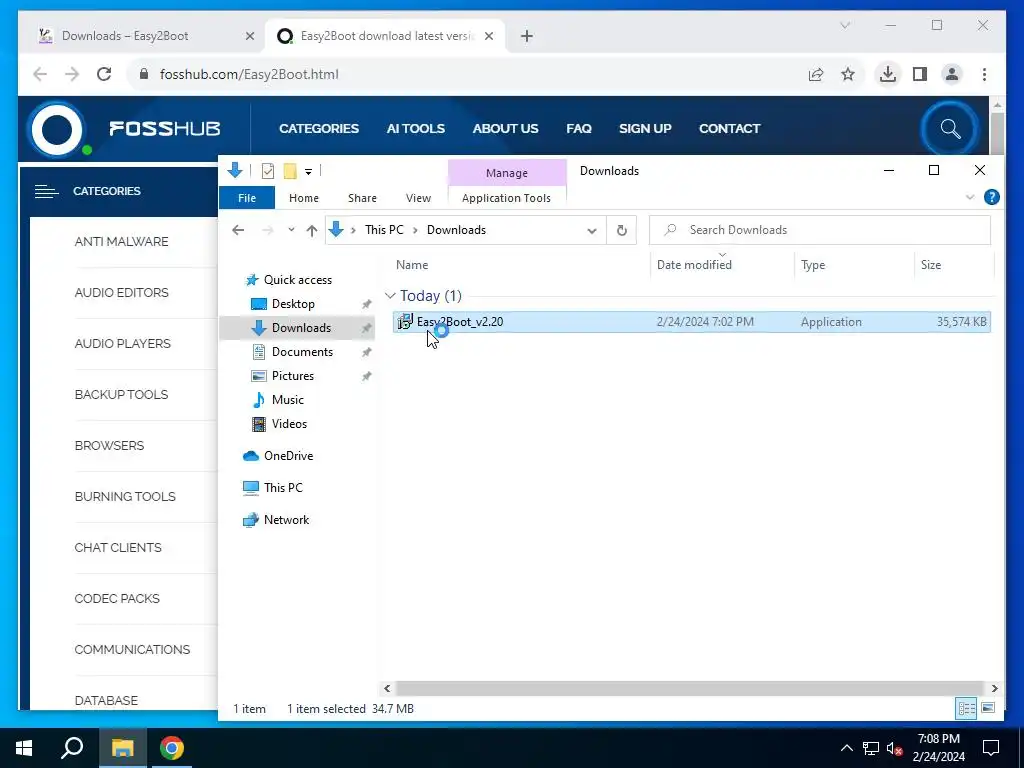The image size is (1024, 768).
Task: Open Desktop in the navigation pane
Action: pos(293,304)
